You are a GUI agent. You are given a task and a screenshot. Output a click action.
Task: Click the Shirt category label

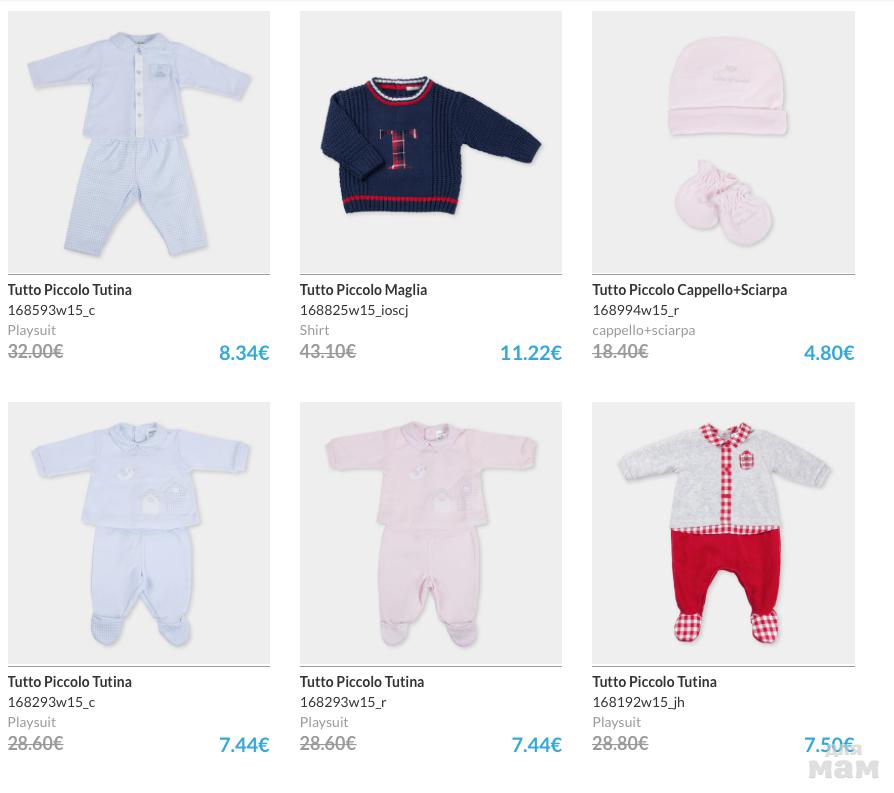pyautogui.click(x=314, y=330)
